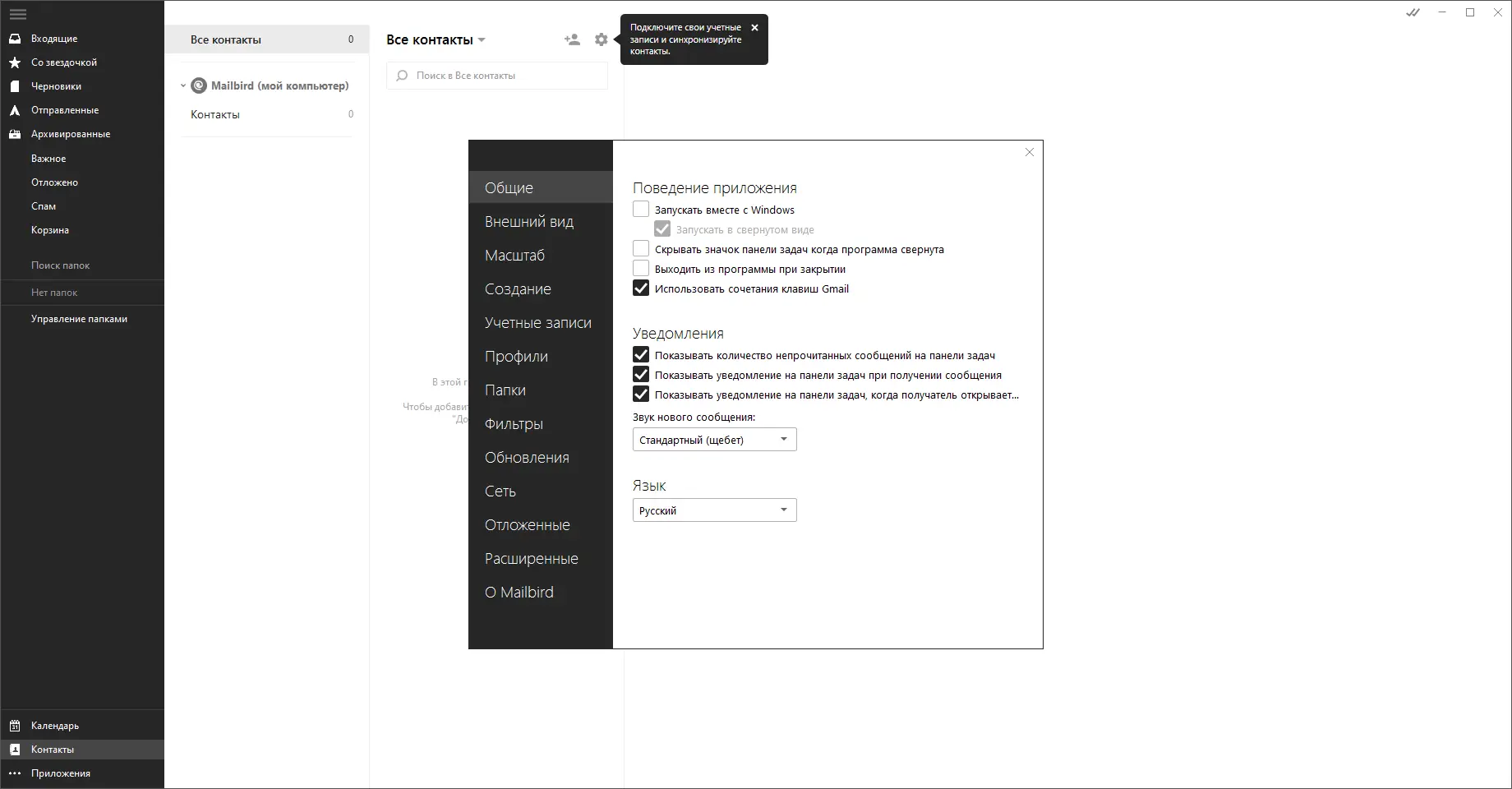The image size is (1512, 789).
Task: Click the Черновики drafts icon
Action: click(x=15, y=85)
